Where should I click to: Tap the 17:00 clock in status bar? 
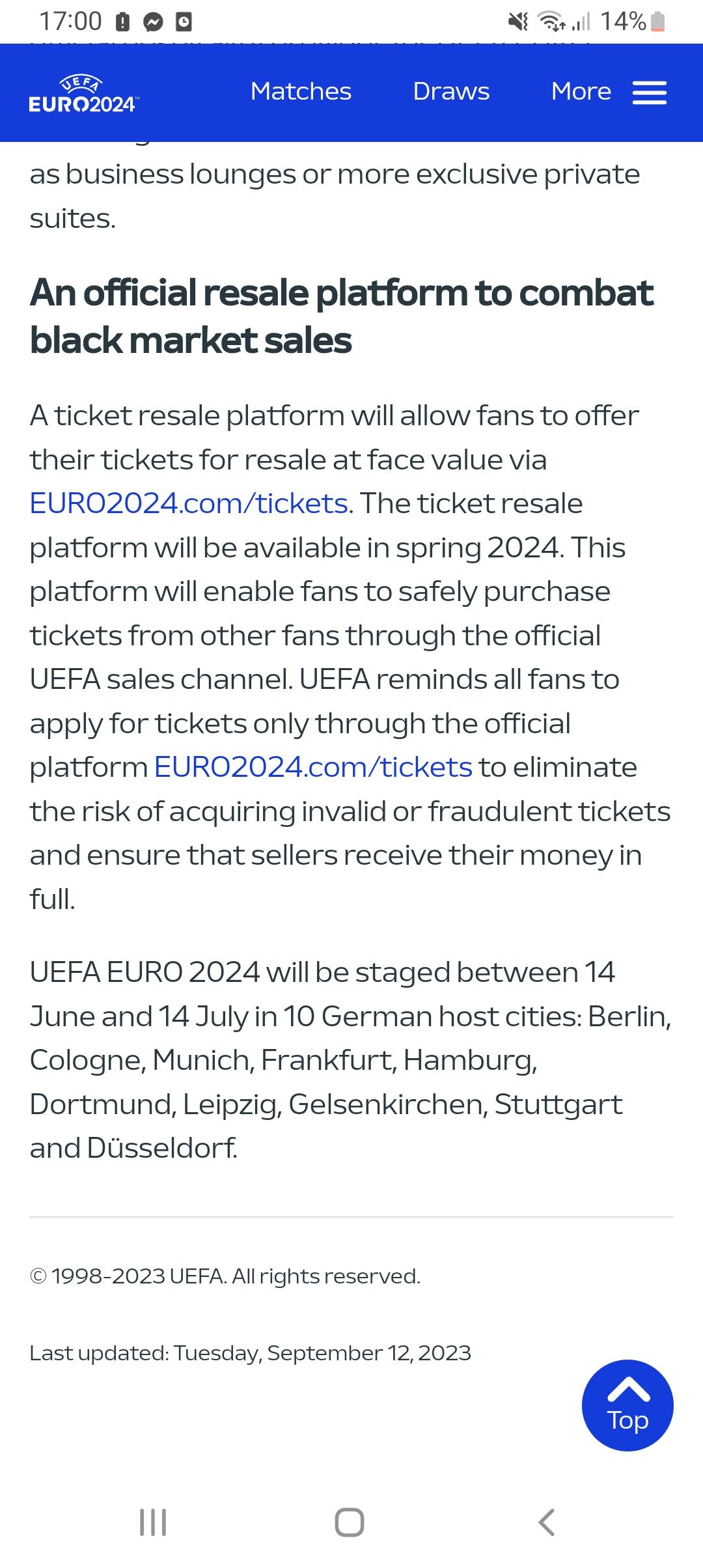[x=70, y=21]
